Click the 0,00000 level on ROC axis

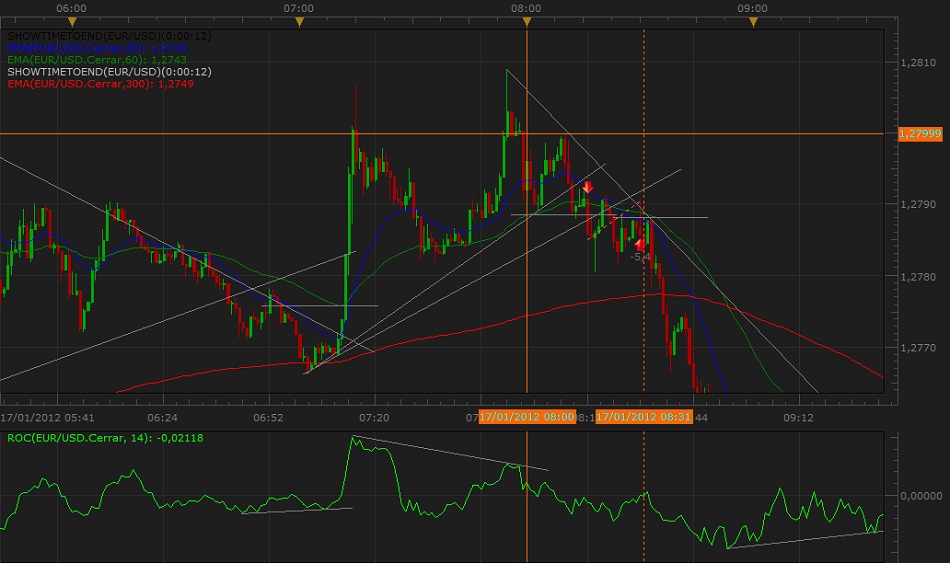pos(919,495)
